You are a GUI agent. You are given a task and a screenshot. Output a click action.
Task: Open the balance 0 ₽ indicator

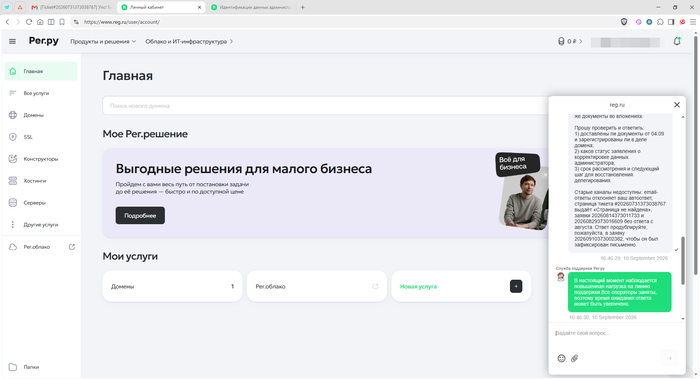click(x=570, y=42)
